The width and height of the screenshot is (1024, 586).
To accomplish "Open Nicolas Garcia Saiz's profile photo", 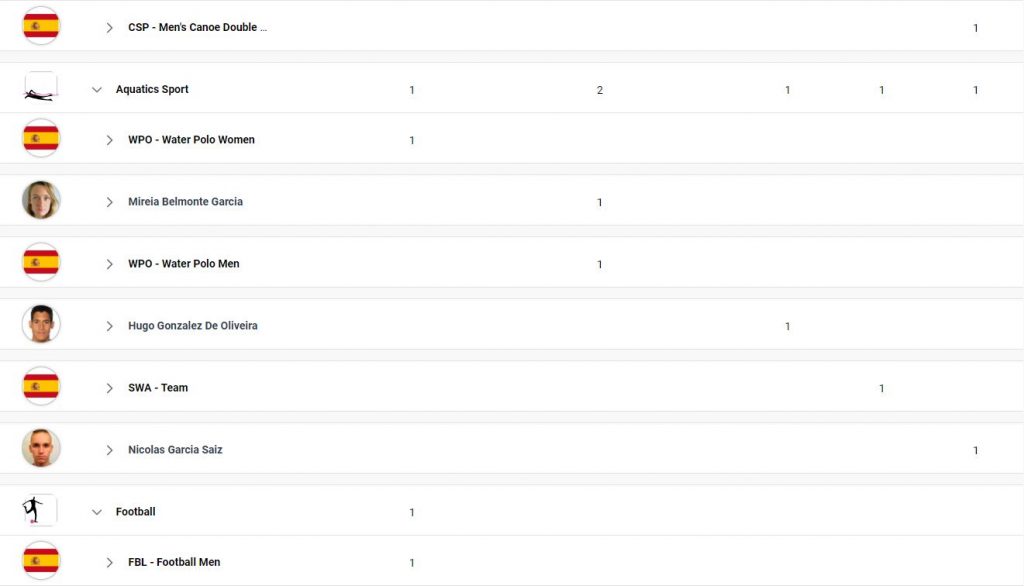I will (41, 448).
